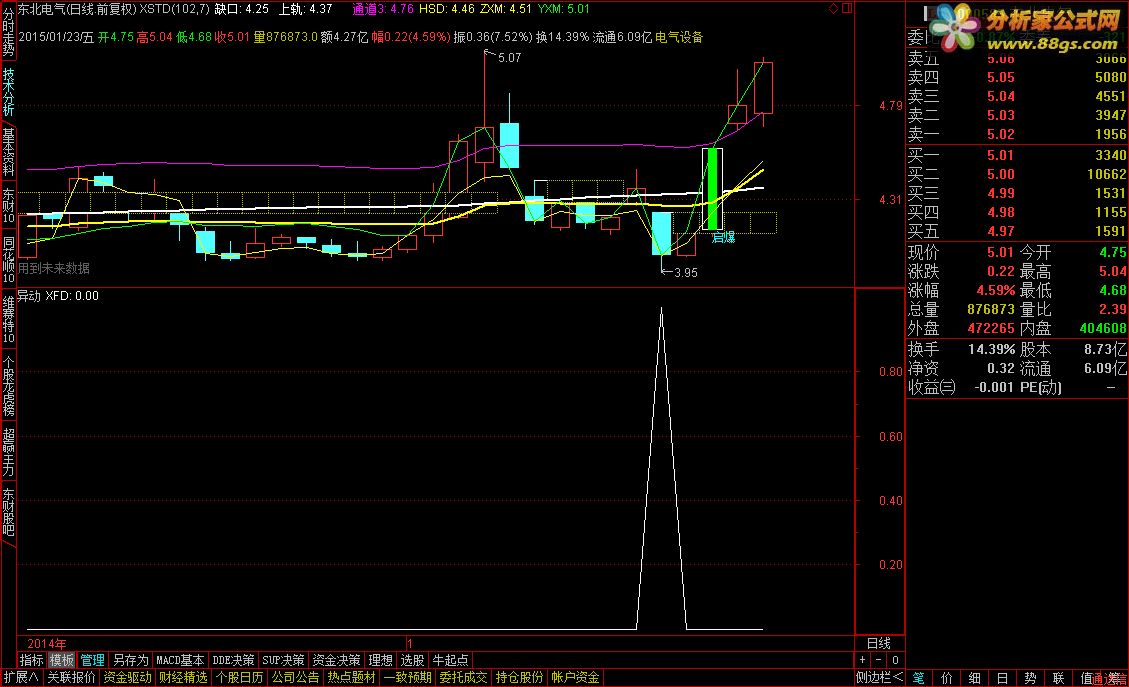Screen dimensions: 1129x687
Task: Select the 模板 tab
Action: (x=62, y=660)
